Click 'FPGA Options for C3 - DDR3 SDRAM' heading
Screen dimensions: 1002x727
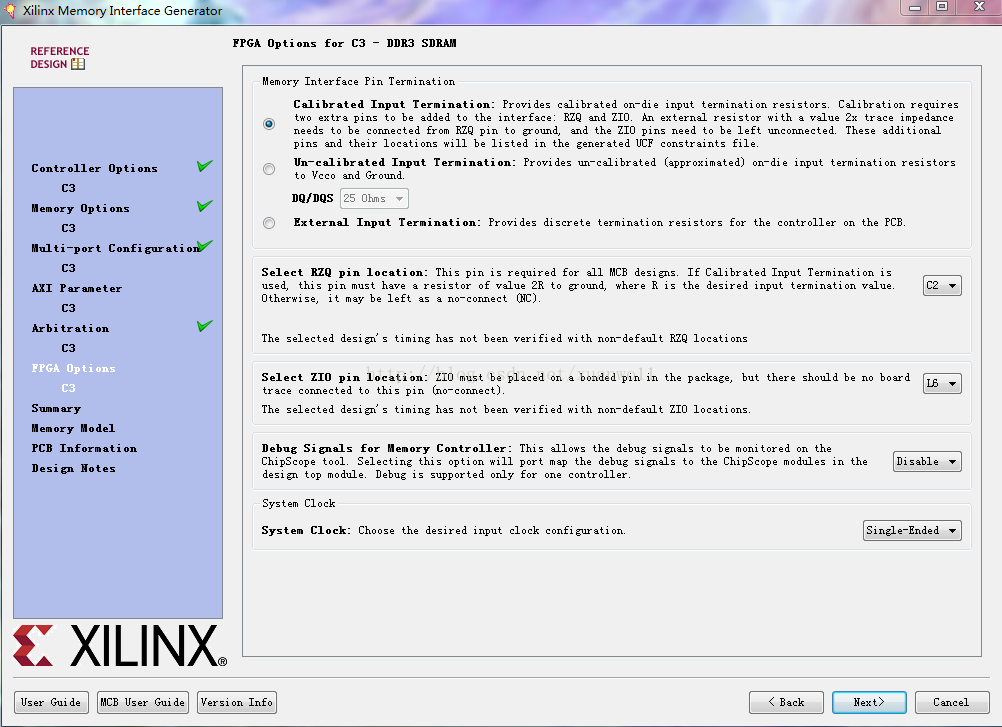pyautogui.click(x=344, y=43)
